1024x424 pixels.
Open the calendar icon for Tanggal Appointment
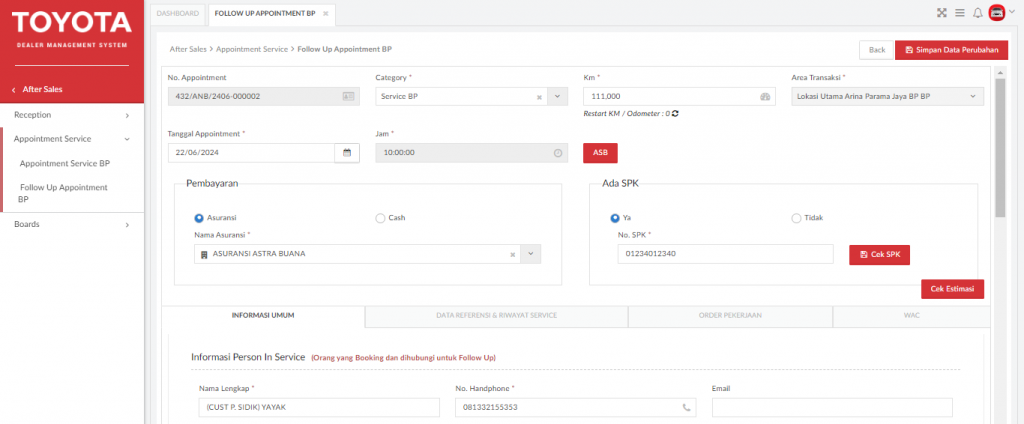point(347,153)
